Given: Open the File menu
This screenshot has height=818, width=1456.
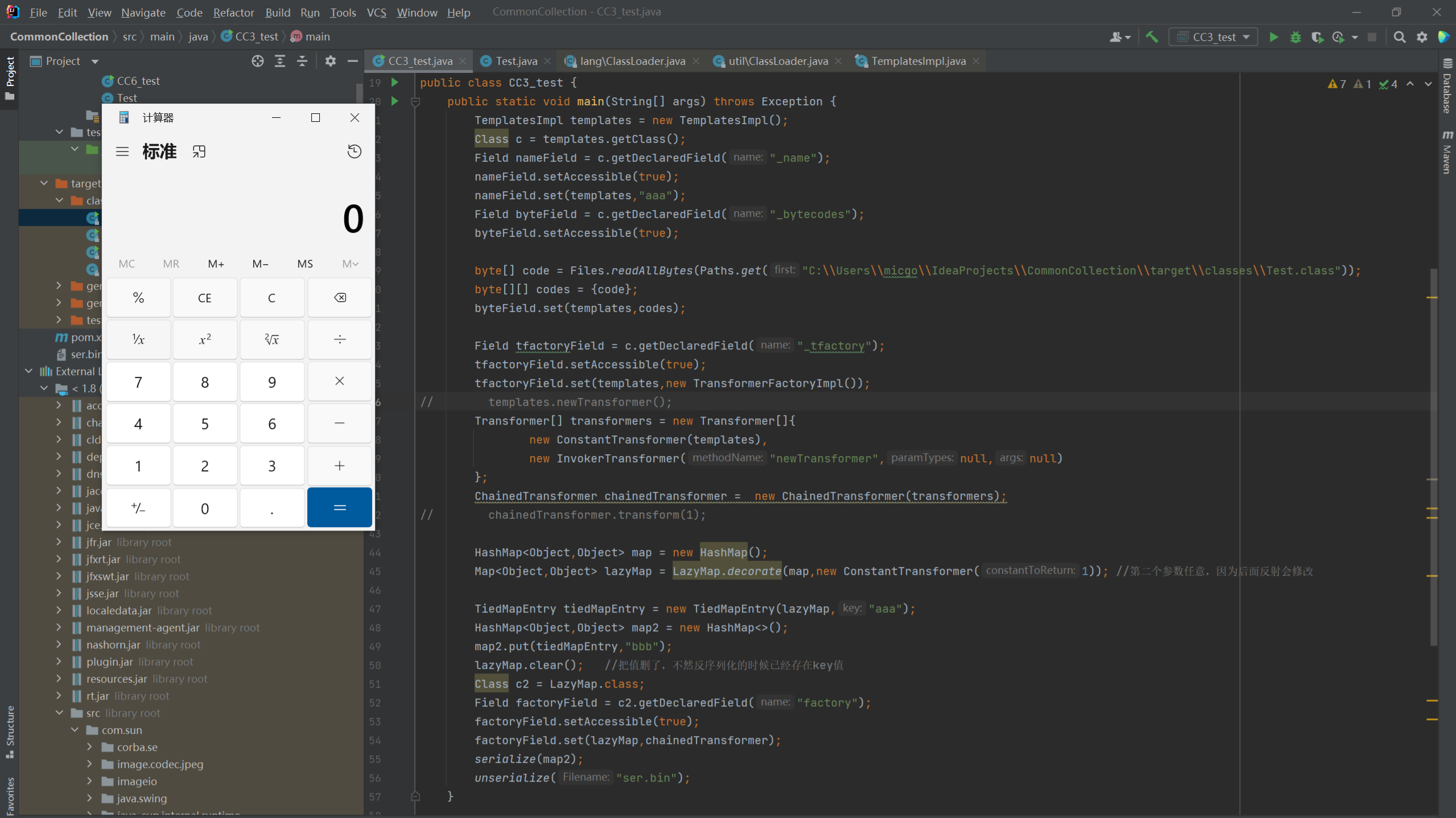Looking at the screenshot, I should 38,12.
